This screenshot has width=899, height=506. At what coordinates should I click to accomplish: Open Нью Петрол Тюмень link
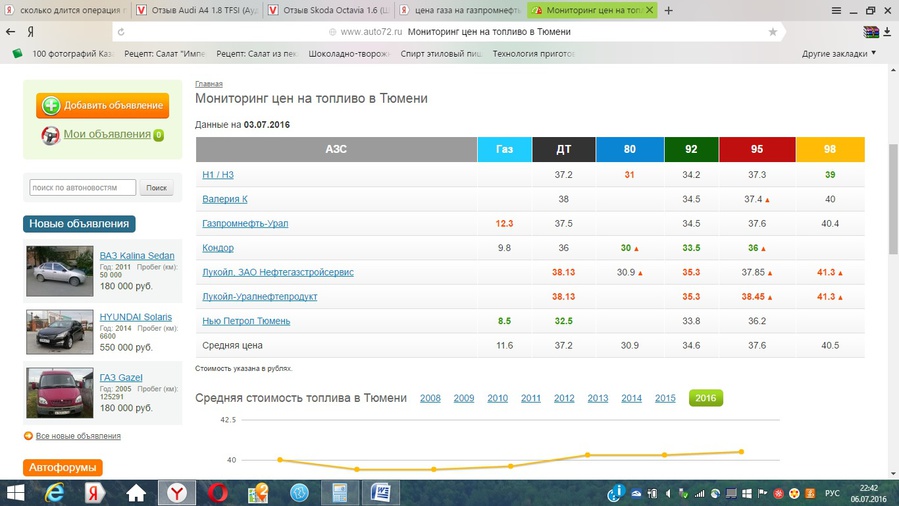246,321
